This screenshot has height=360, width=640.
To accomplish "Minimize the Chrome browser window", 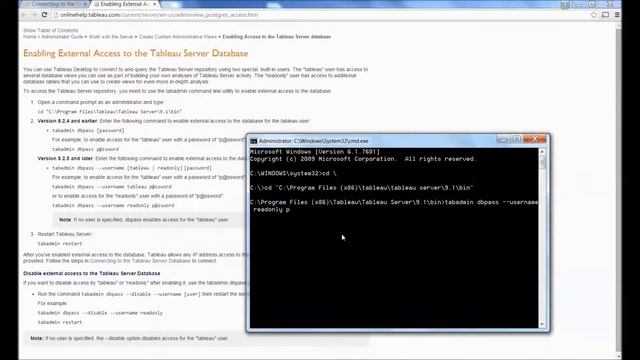I will tap(578, 4).
